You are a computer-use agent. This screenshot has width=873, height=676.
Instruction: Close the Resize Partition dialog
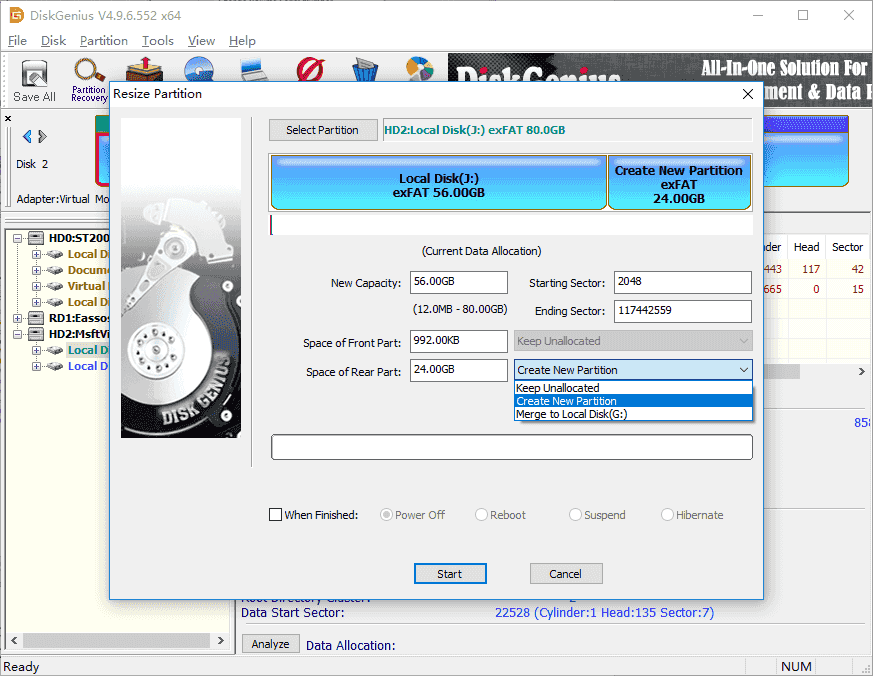click(747, 94)
